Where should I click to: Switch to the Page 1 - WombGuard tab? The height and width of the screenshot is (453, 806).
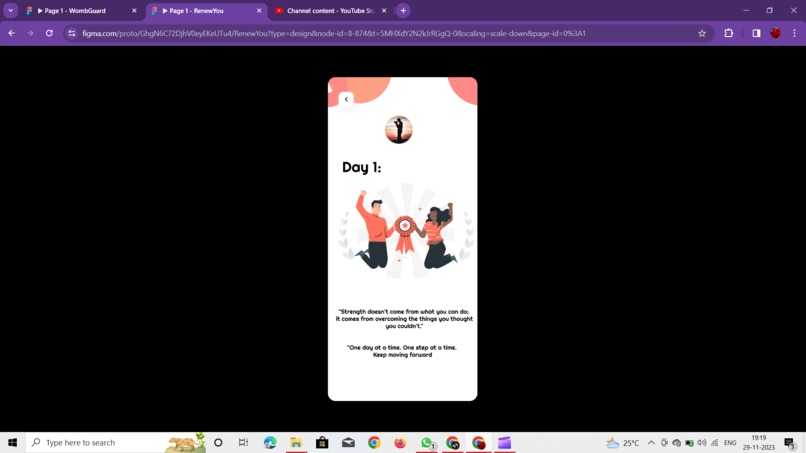point(82,10)
